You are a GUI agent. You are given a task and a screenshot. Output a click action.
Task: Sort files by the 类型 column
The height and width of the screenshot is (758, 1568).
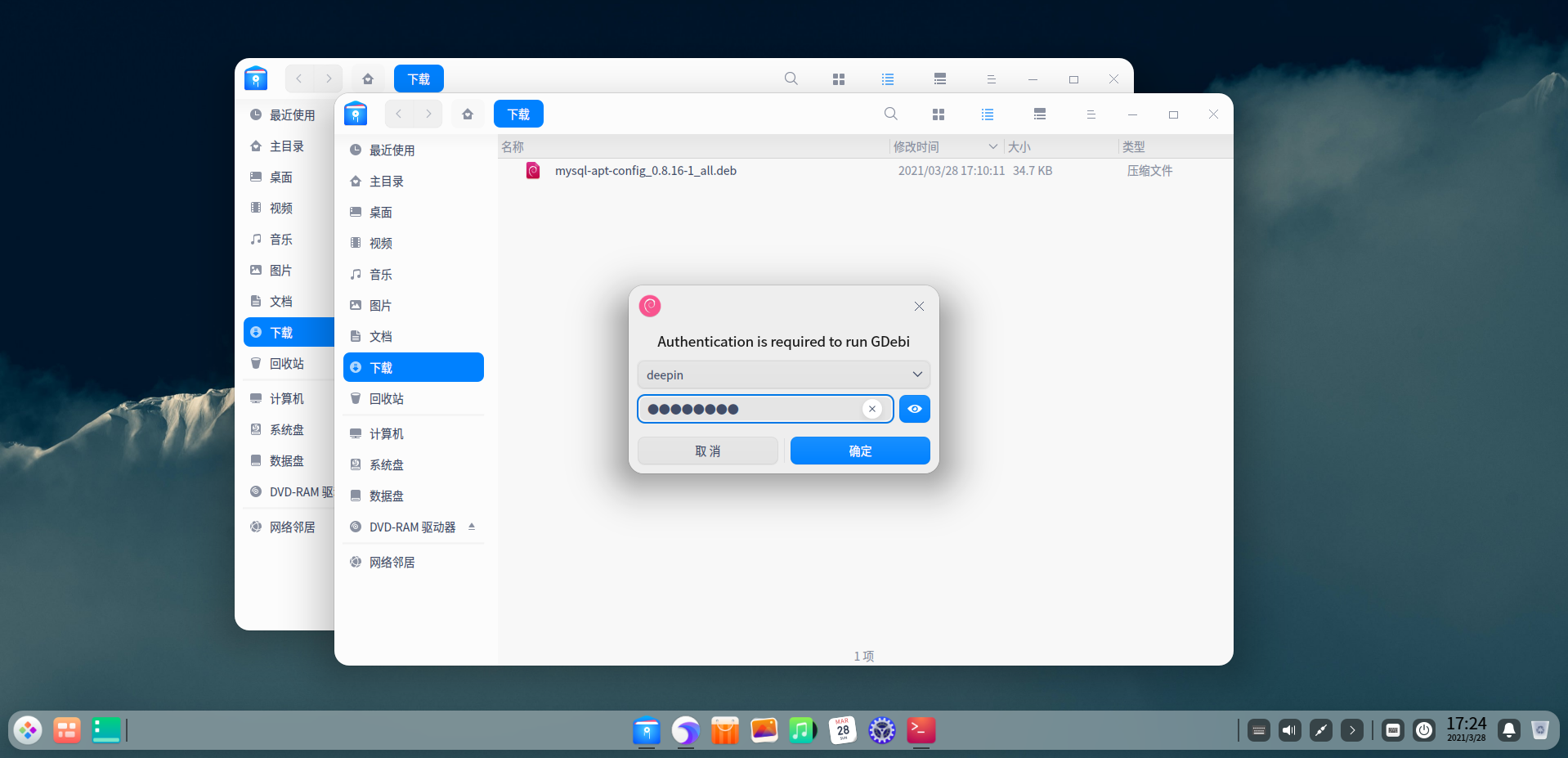1176,146
